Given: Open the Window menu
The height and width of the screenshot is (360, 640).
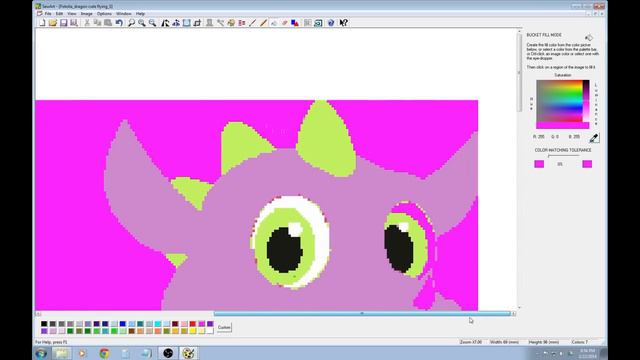Looking at the screenshot, I should [124, 13].
